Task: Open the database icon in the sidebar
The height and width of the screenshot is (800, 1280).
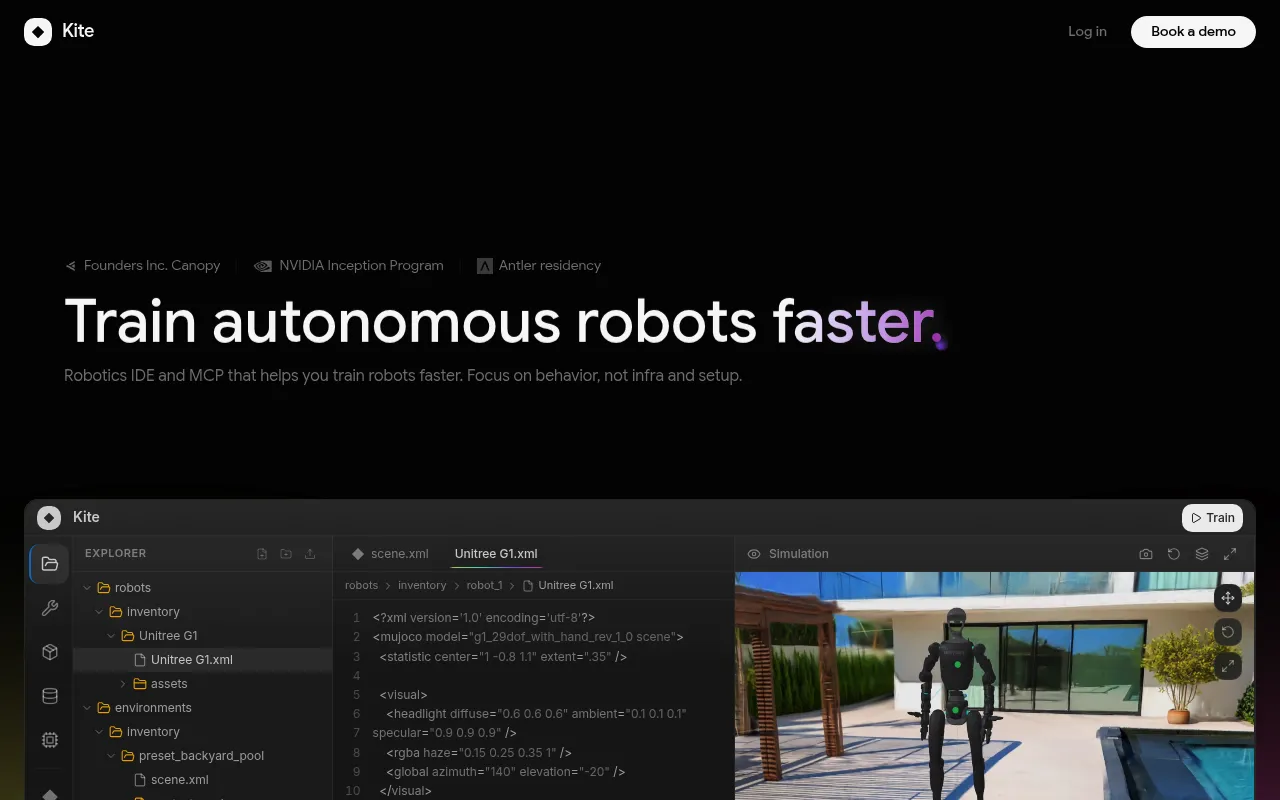Action: (49, 696)
